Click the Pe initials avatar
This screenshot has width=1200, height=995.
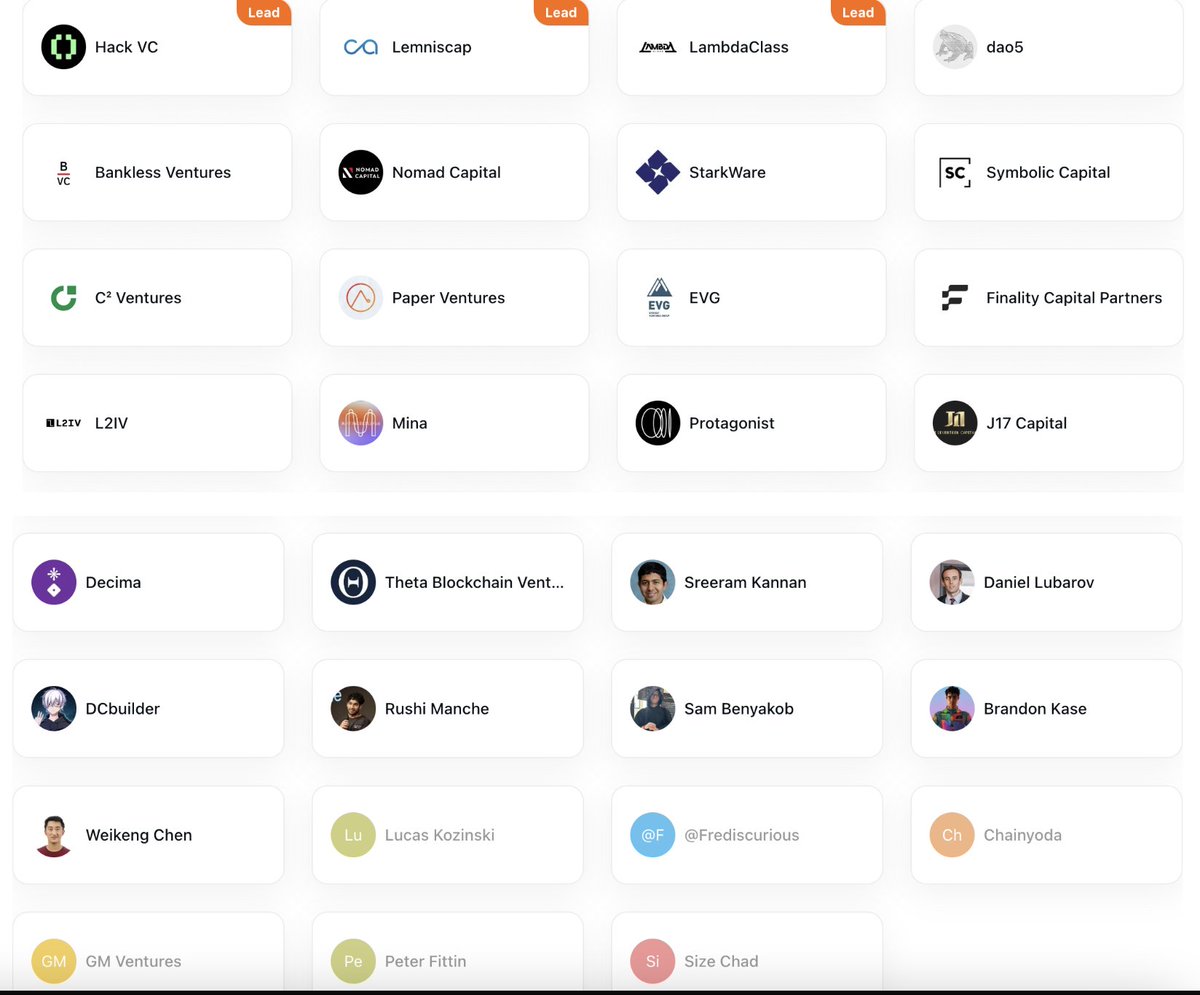point(353,961)
